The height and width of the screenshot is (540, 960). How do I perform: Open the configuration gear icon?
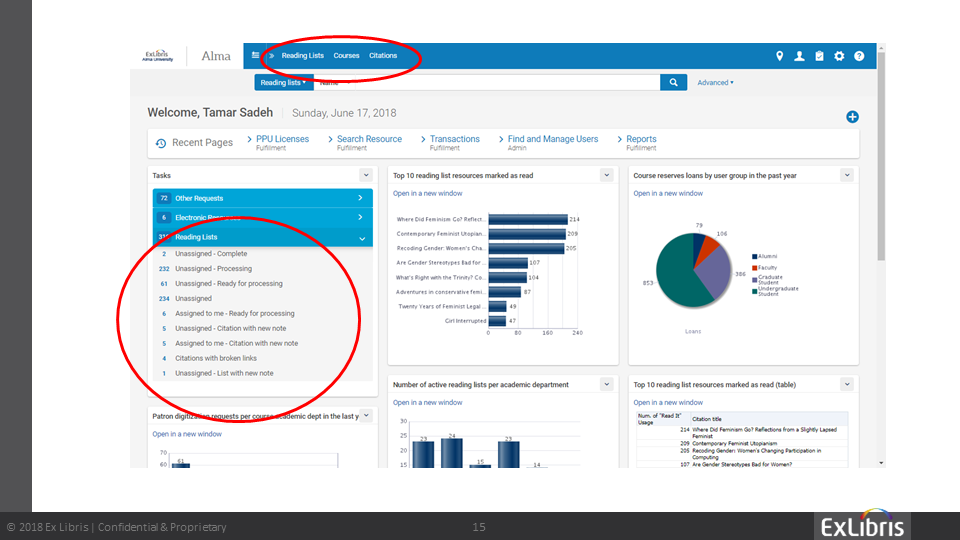[x=839, y=56]
